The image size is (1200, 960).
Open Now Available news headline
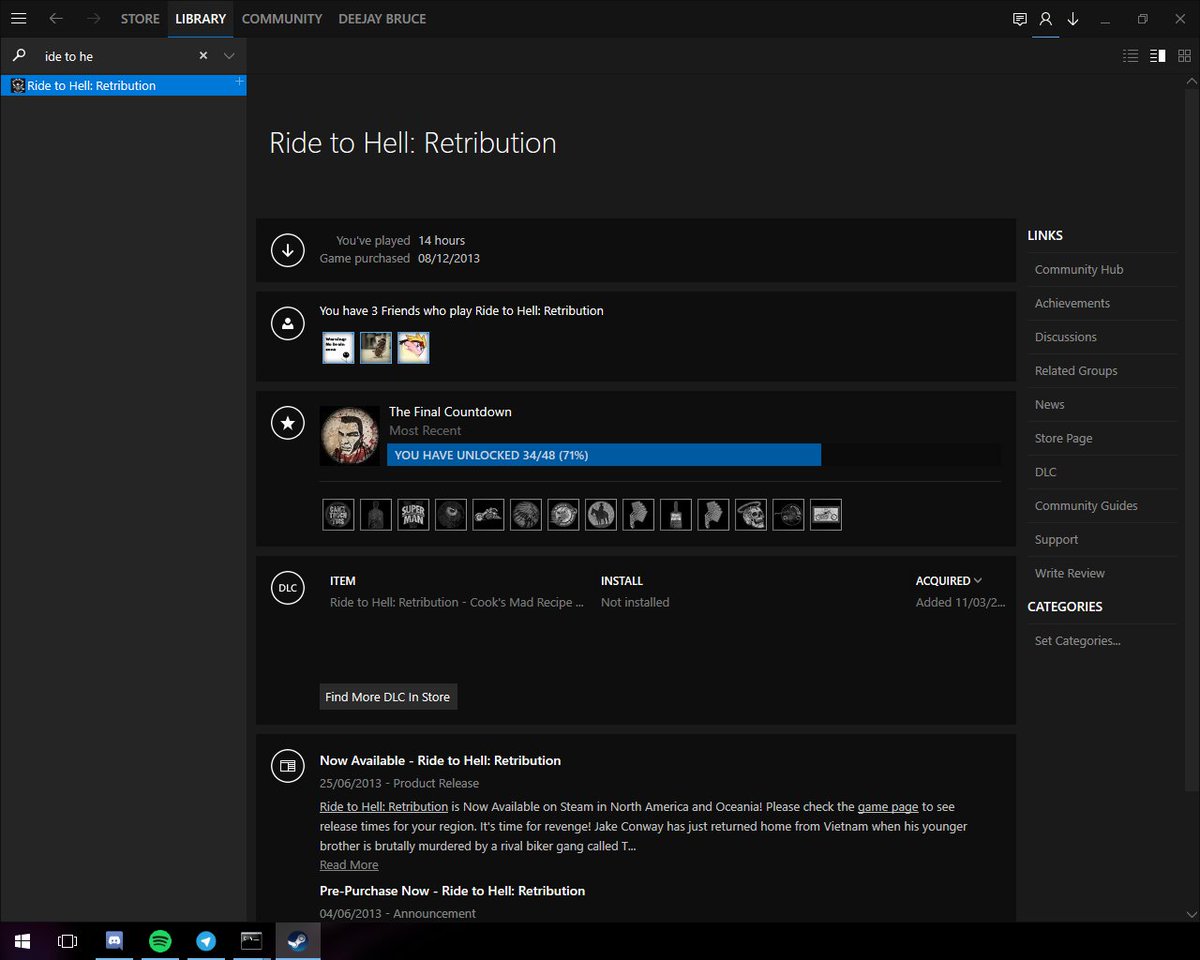pos(440,760)
